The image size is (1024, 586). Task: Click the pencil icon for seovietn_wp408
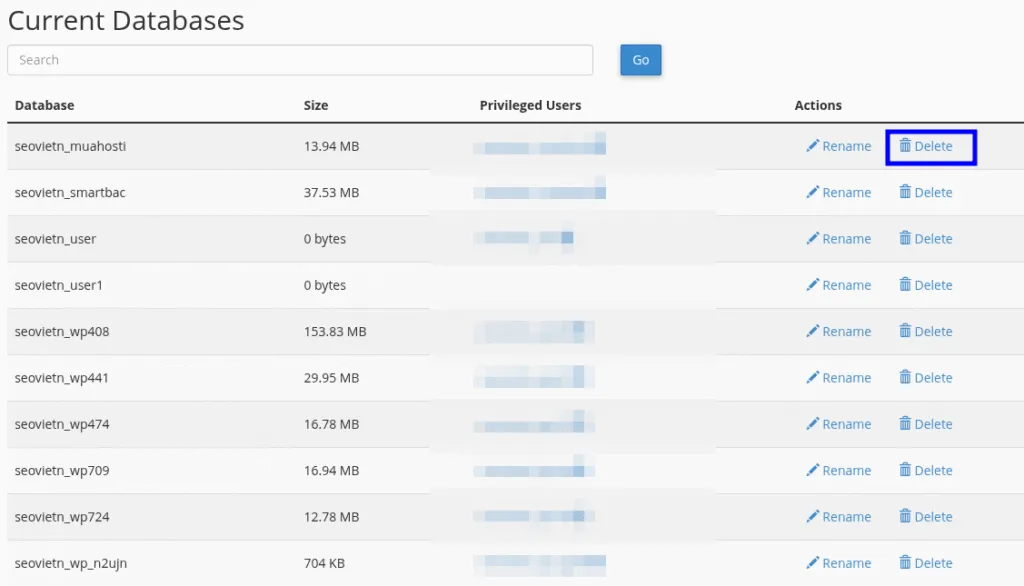click(813, 331)
